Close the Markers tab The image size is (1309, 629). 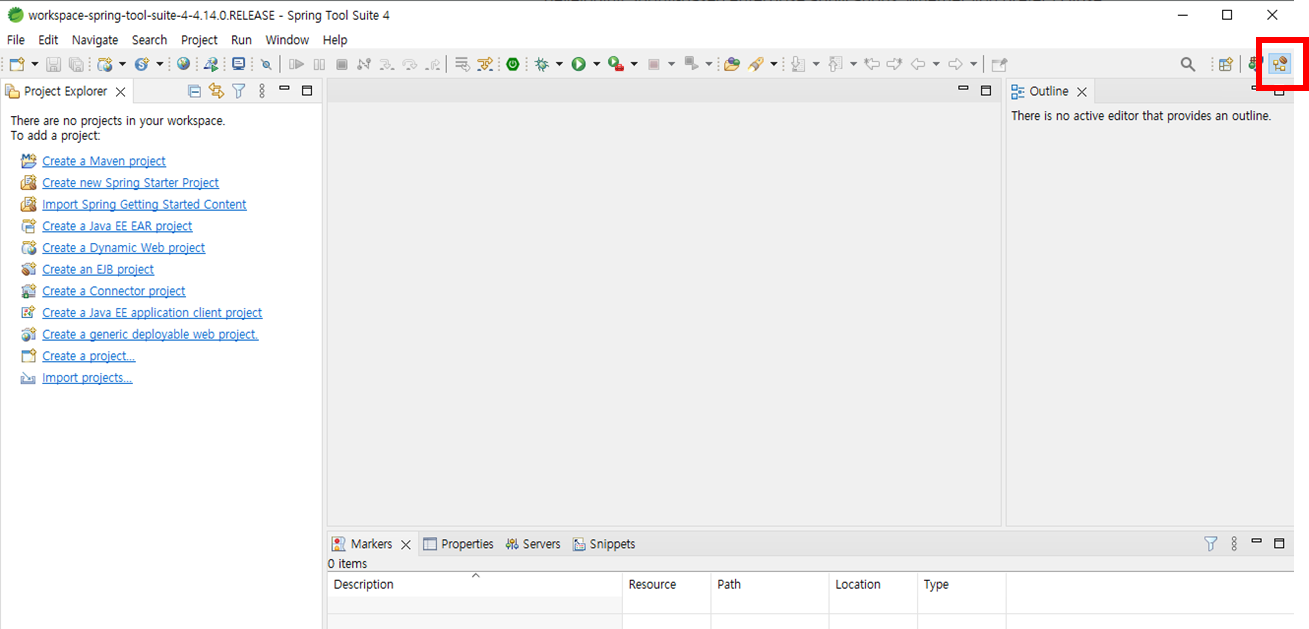pos(405,545)
